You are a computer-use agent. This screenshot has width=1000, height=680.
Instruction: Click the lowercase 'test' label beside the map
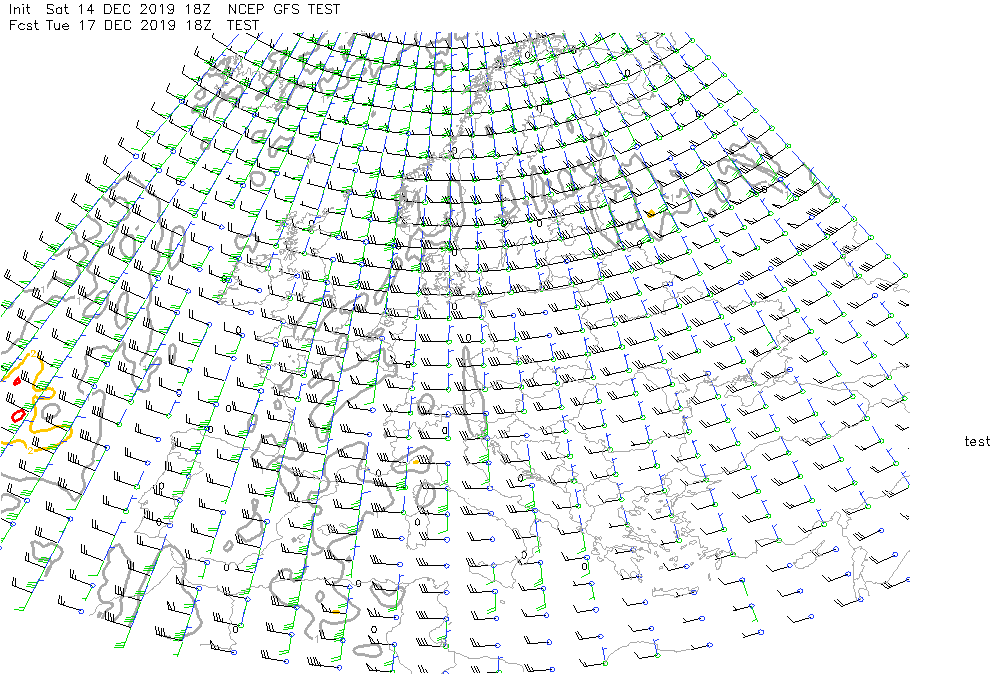point(977,441)
